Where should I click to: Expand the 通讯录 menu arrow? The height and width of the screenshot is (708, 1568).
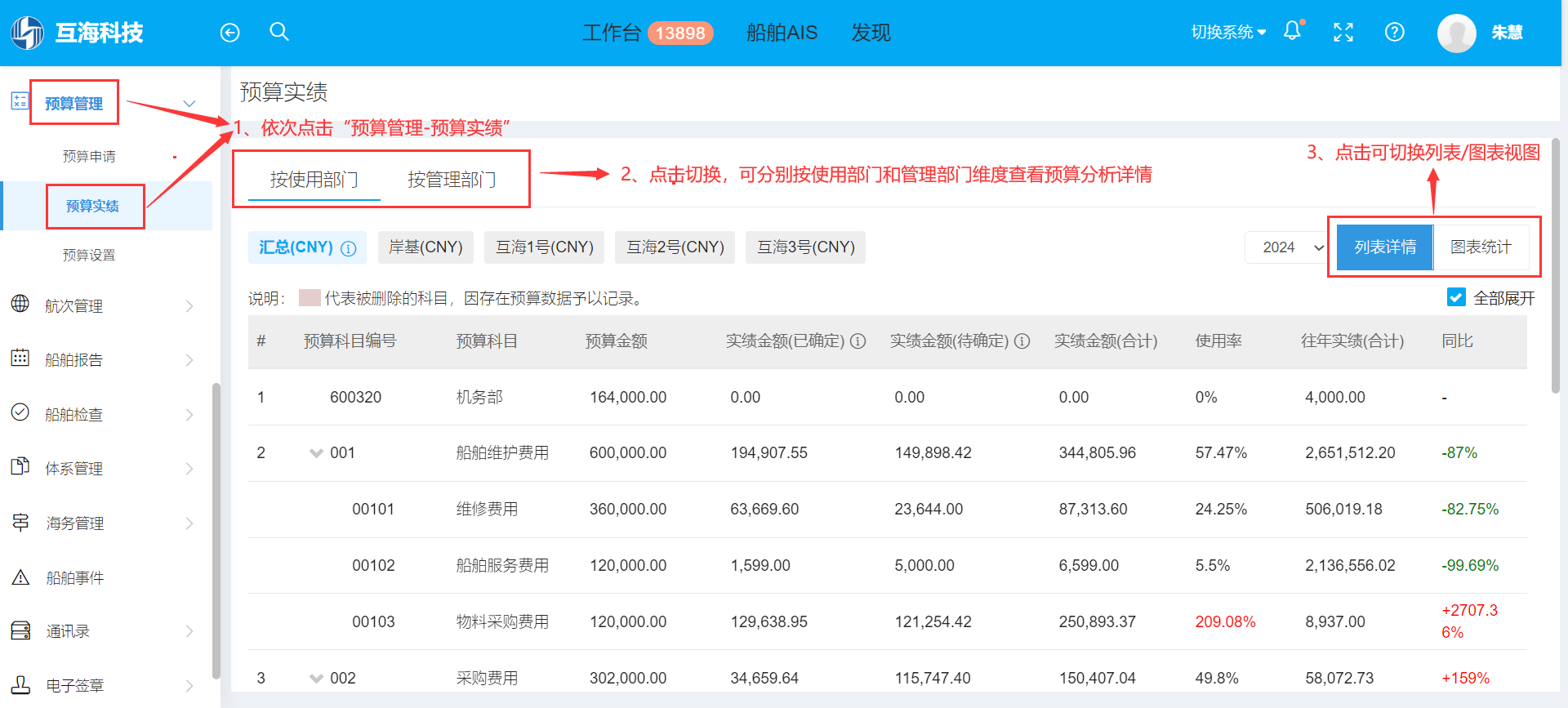189,631
